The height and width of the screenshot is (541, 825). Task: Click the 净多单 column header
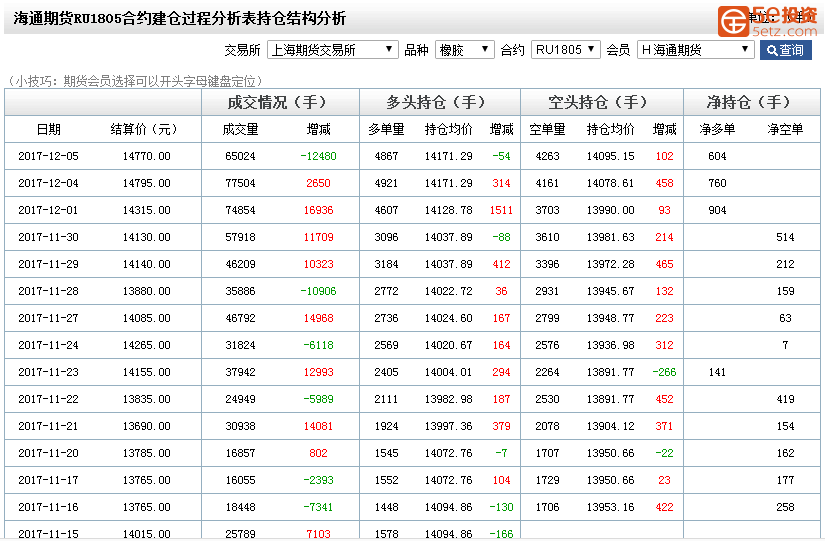point(717,129)
